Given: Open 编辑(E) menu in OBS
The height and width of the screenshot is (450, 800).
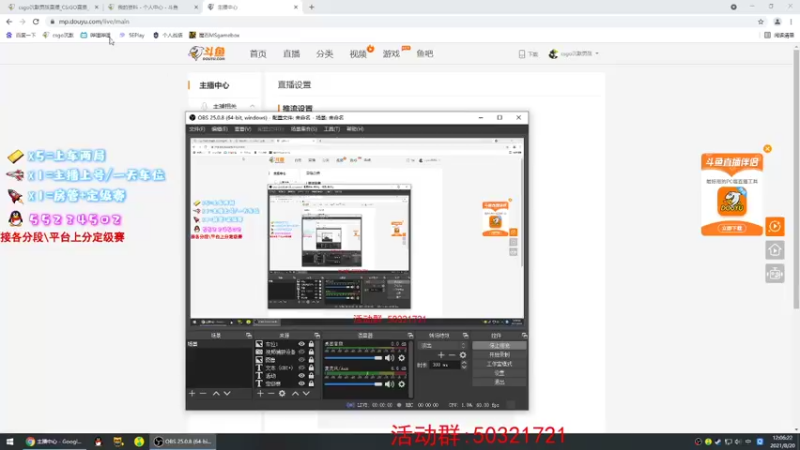Looking at the screenshot, I should [219, 129].
